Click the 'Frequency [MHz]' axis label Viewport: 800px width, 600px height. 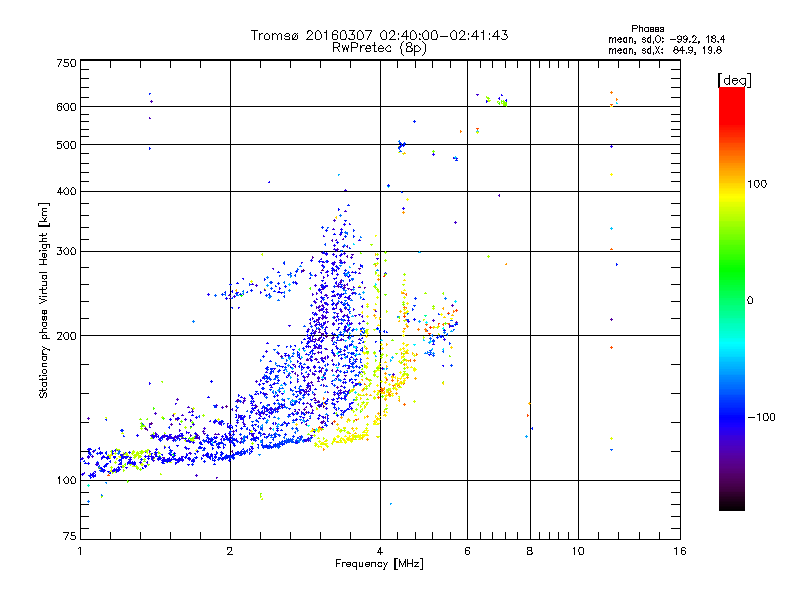click(379, 564)
